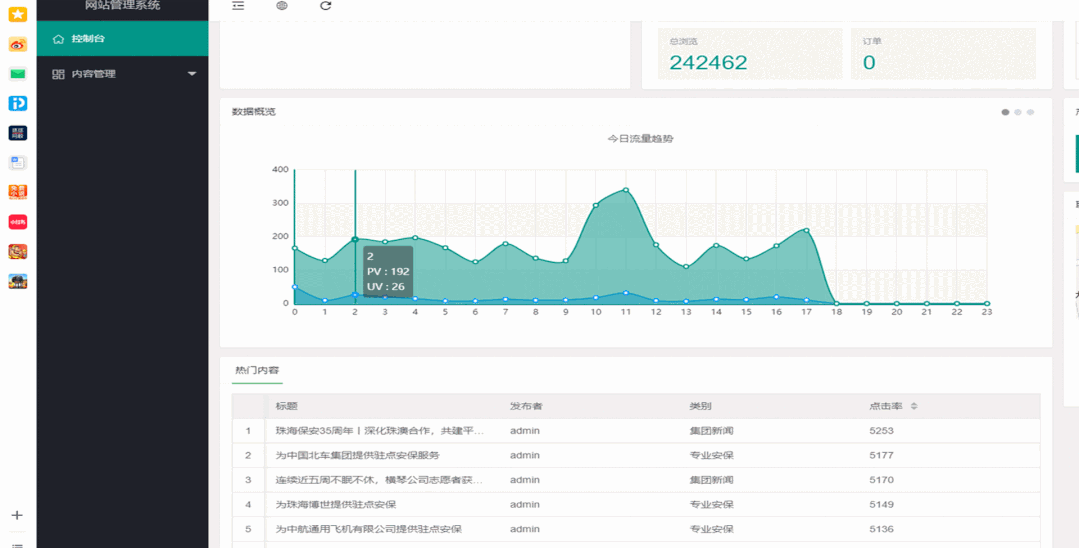Click the hour 11 peak point on chart
1079x548 pixels.
tap(626, 190)
